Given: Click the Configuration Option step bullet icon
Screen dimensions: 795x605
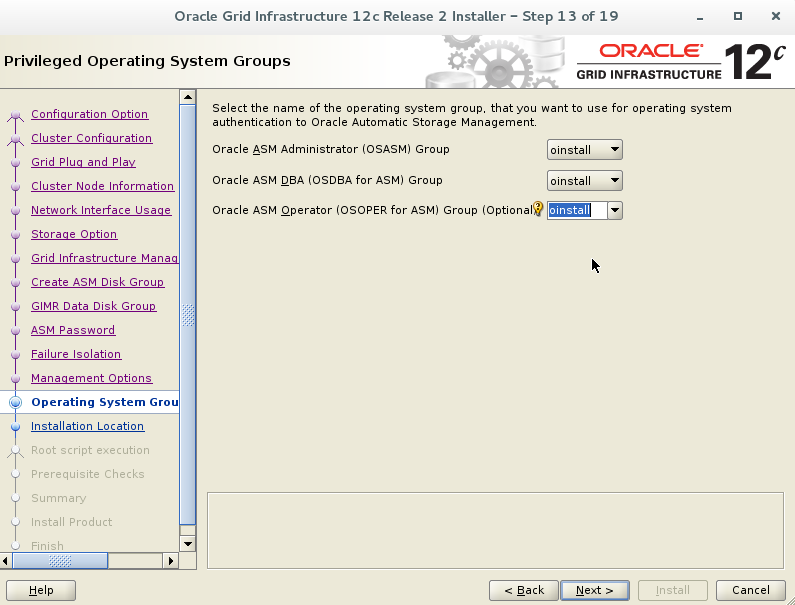Looking at the screenshot, I should [x=16, y=115].
